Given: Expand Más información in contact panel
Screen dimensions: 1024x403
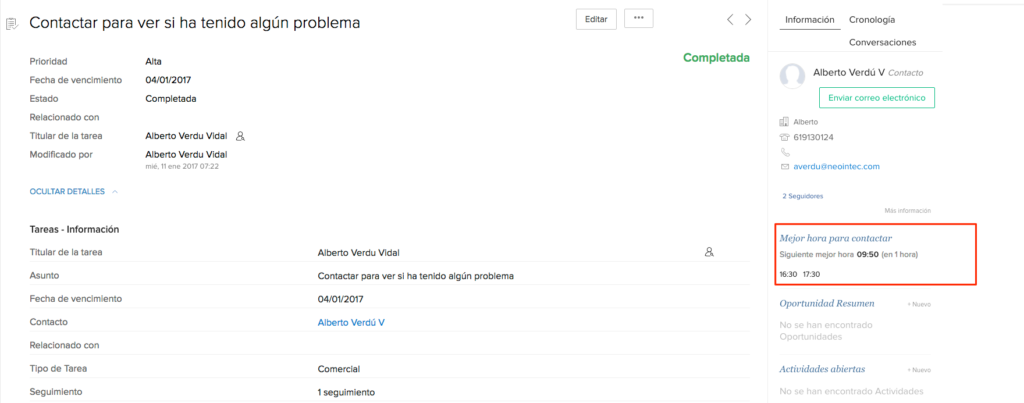Looking at the screenshot, I should (907, 210).
